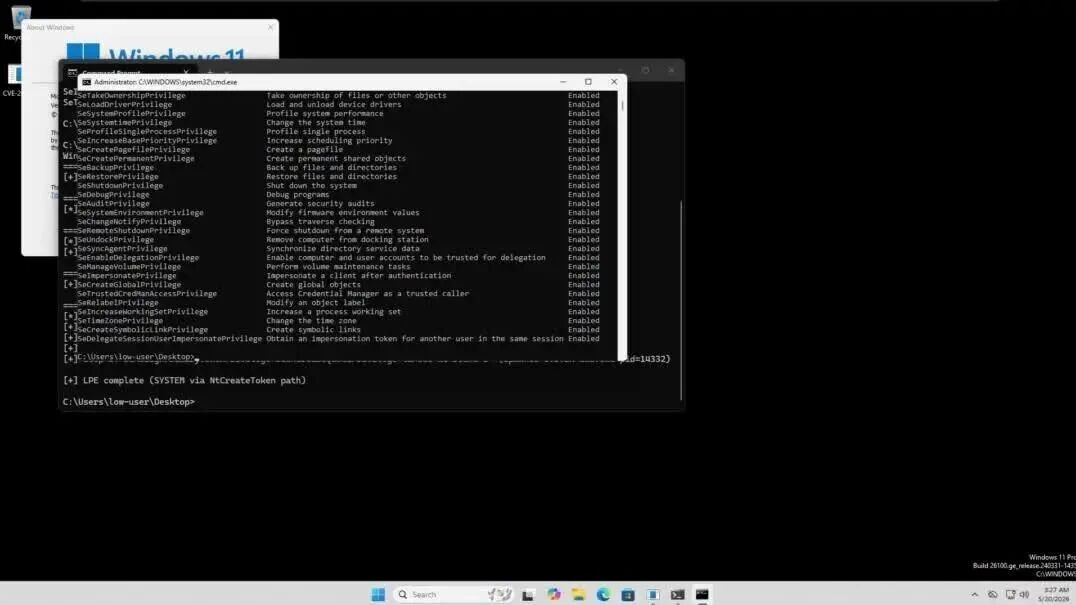Click the bottom prompt in background Terminal
This screenshot has height=605, width=1076.
click(129, 402)
